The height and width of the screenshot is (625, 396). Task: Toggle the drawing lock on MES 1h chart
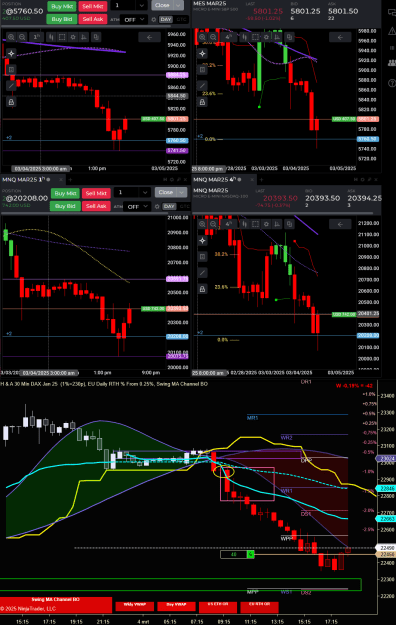click(11, 102)
